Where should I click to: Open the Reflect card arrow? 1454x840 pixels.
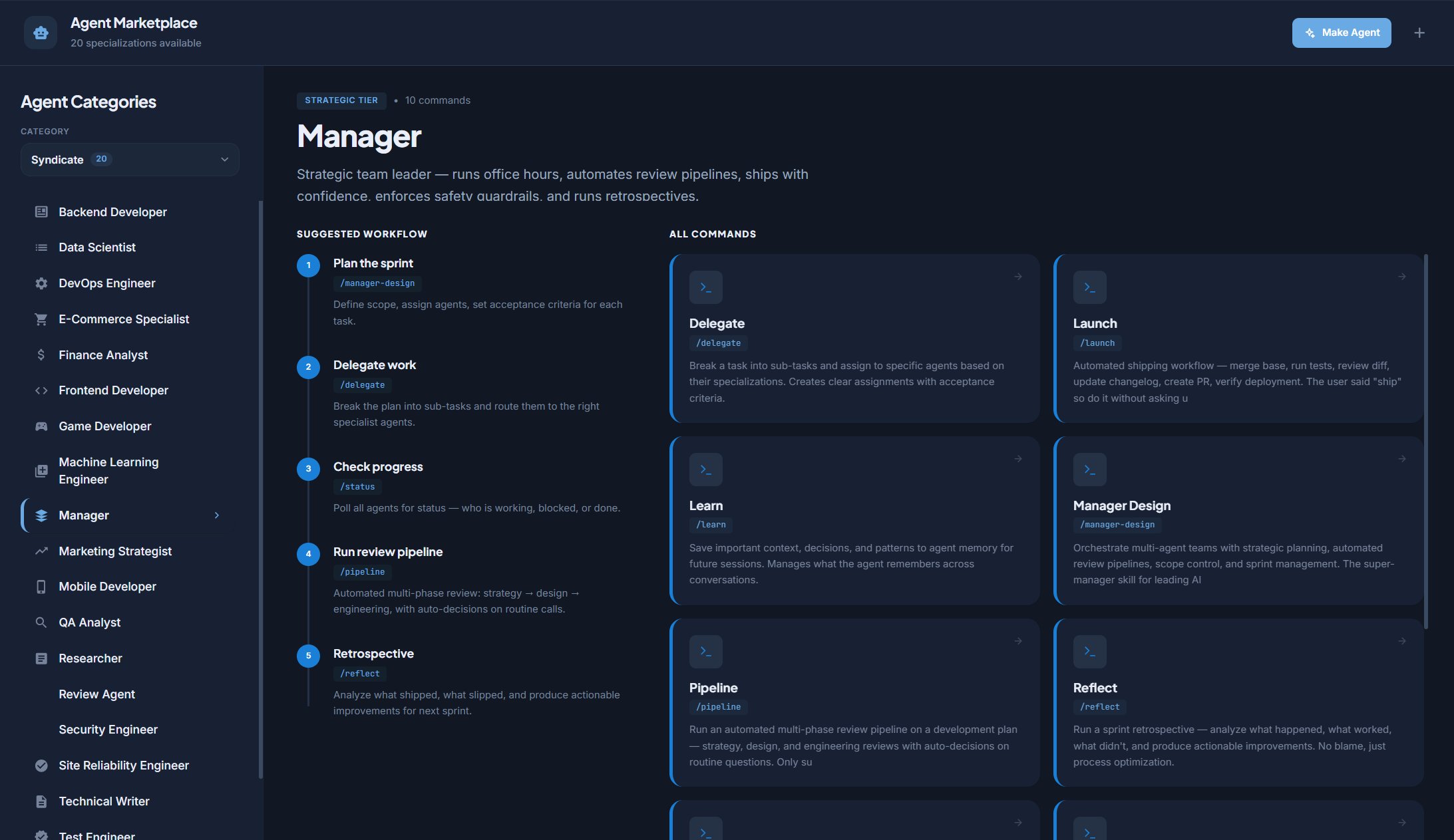coord(1402,641)
